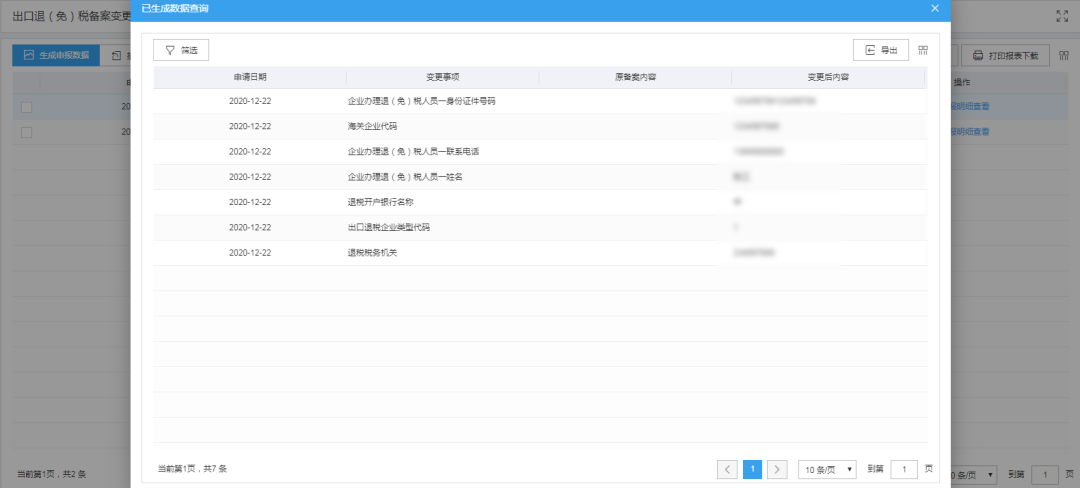This screenshot has width=1080, height=488.
Task: Open first row's 明细查看 link
Action: 970,107
